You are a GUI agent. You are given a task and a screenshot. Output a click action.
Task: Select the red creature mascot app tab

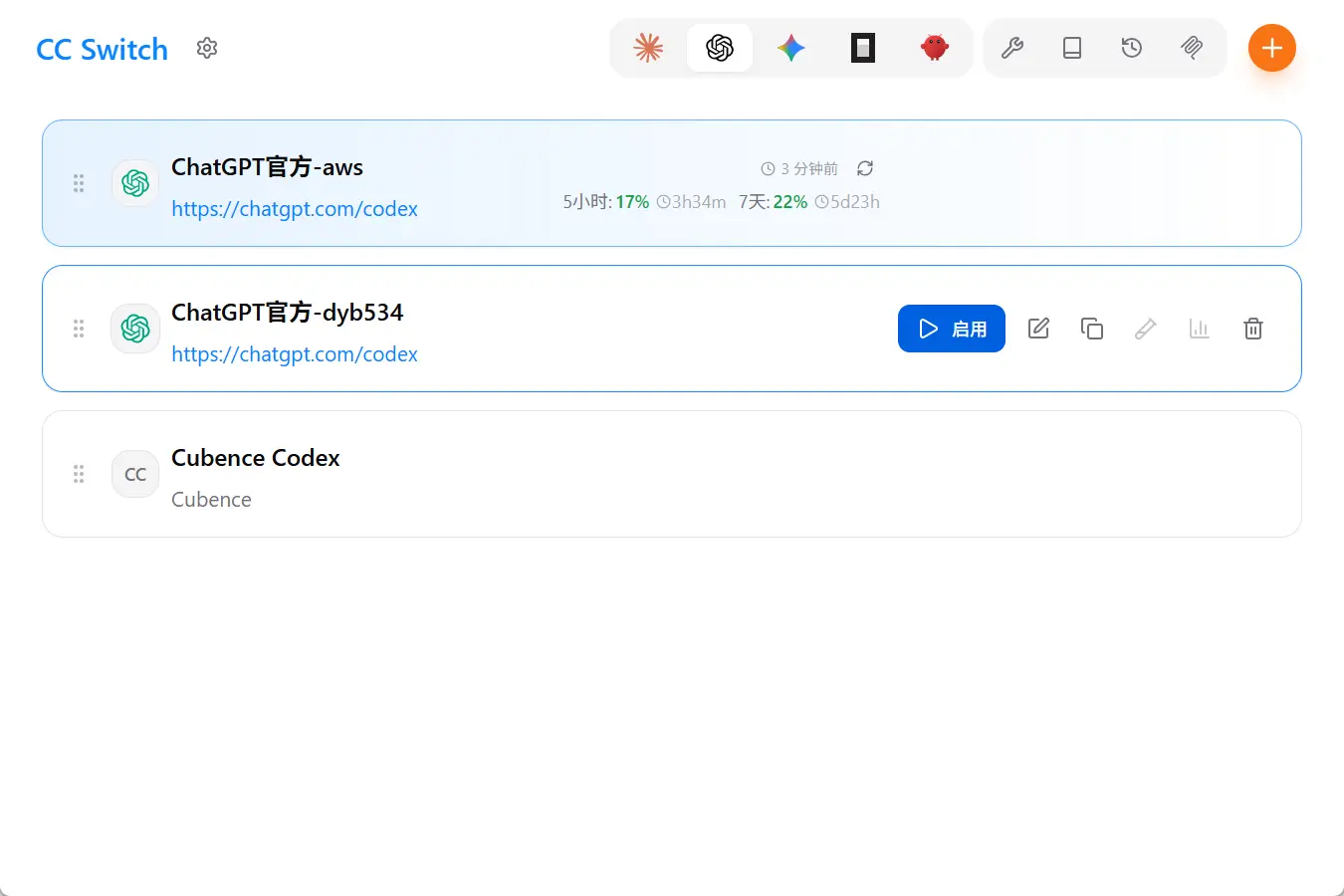[934, 48]
